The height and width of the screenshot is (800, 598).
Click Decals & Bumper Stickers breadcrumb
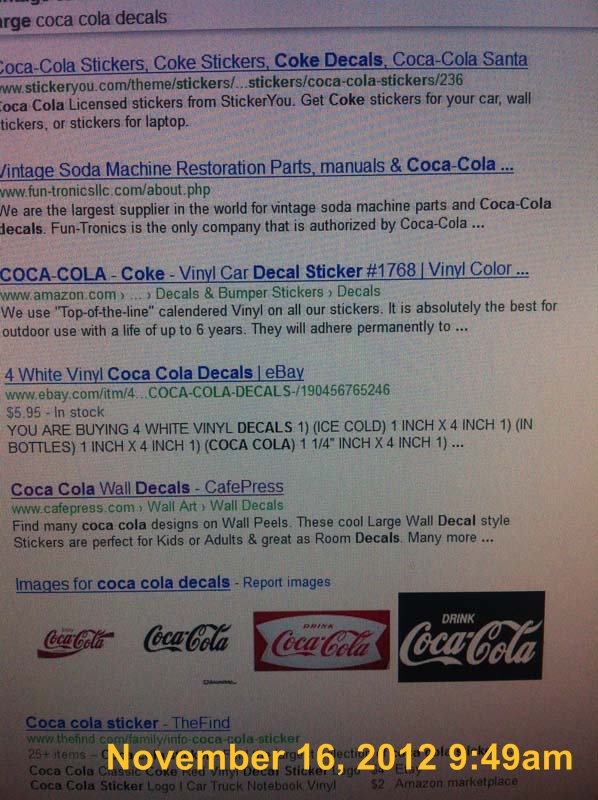pos(239,293)
